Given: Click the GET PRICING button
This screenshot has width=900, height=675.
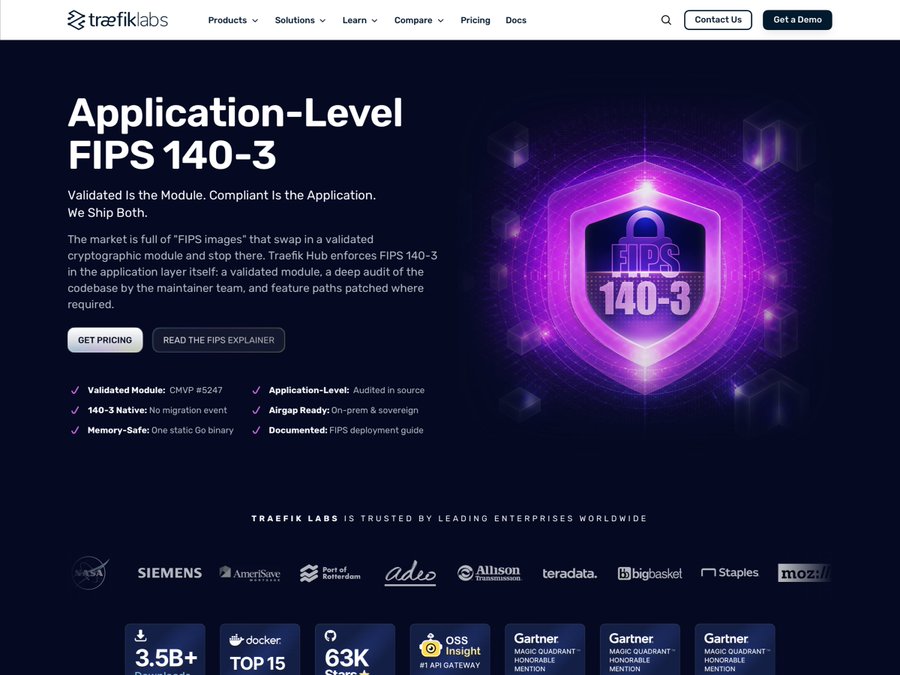Looking at the screenshot, I should [105, 340].
